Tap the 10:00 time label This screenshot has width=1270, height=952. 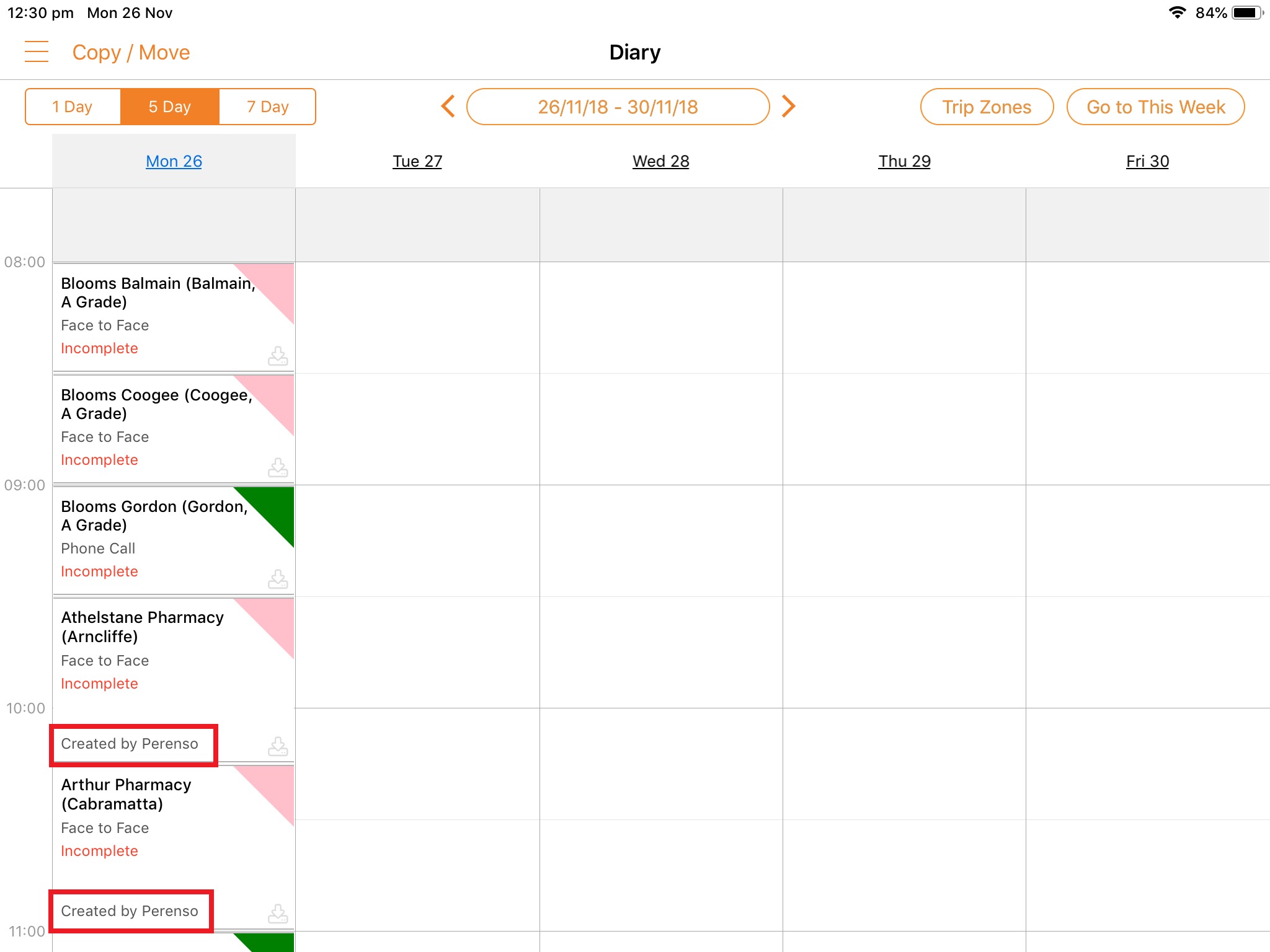tap(25, 708)
